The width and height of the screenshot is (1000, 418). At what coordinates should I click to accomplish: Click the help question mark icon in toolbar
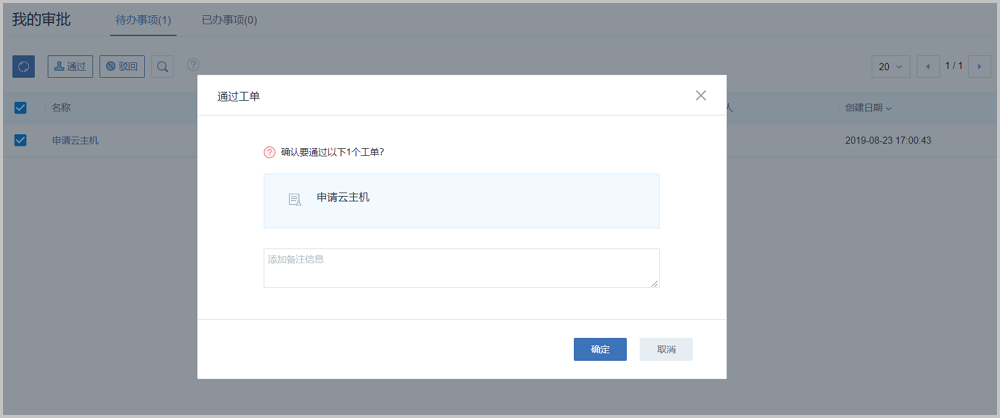click(x=193, y=66)
